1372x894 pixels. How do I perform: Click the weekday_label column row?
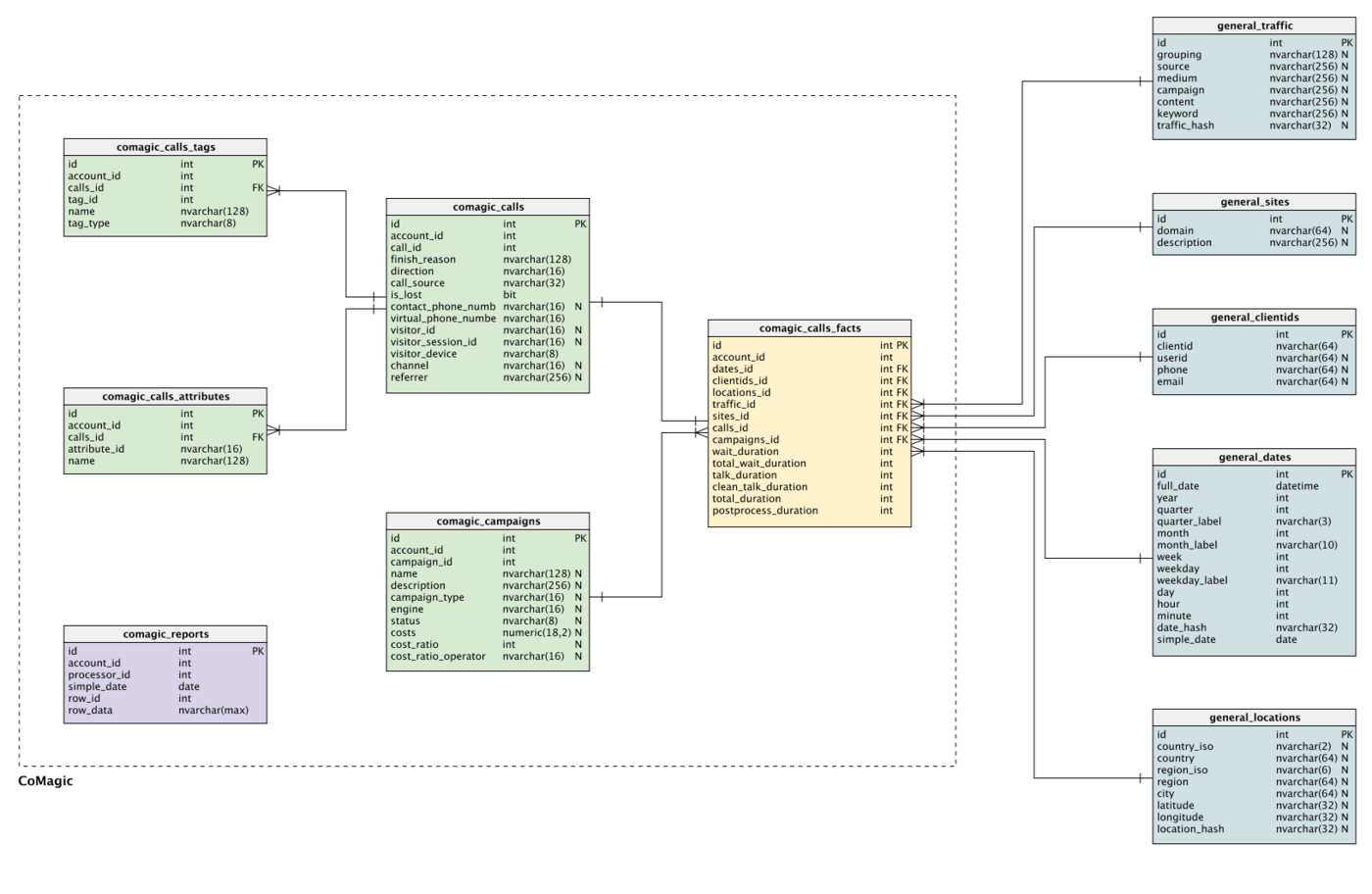click(x=1254, y=580)
